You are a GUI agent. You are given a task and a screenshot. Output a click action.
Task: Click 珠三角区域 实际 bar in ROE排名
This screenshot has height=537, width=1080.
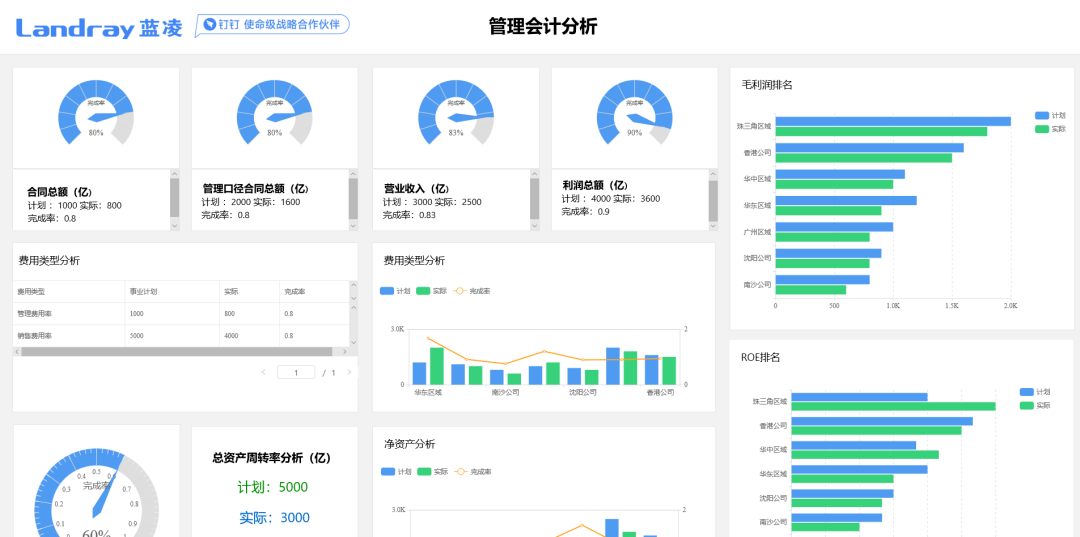coord(893,406)
